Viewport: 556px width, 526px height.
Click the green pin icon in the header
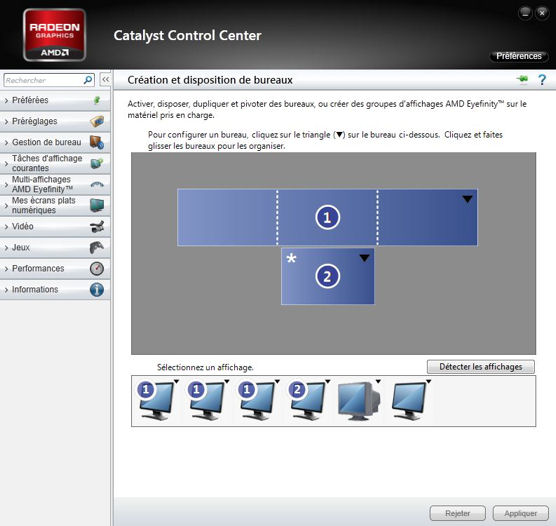[x=522, y=79]
